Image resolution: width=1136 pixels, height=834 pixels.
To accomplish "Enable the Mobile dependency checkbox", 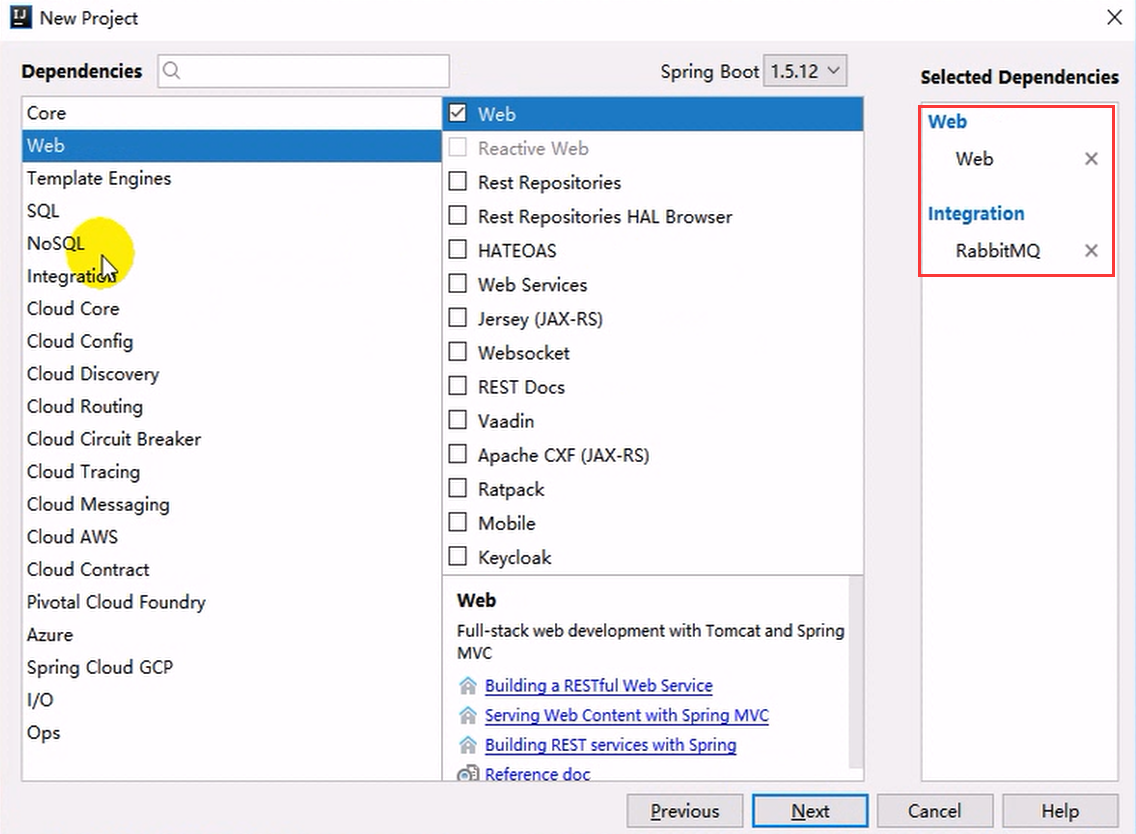I will coord(458,522).
